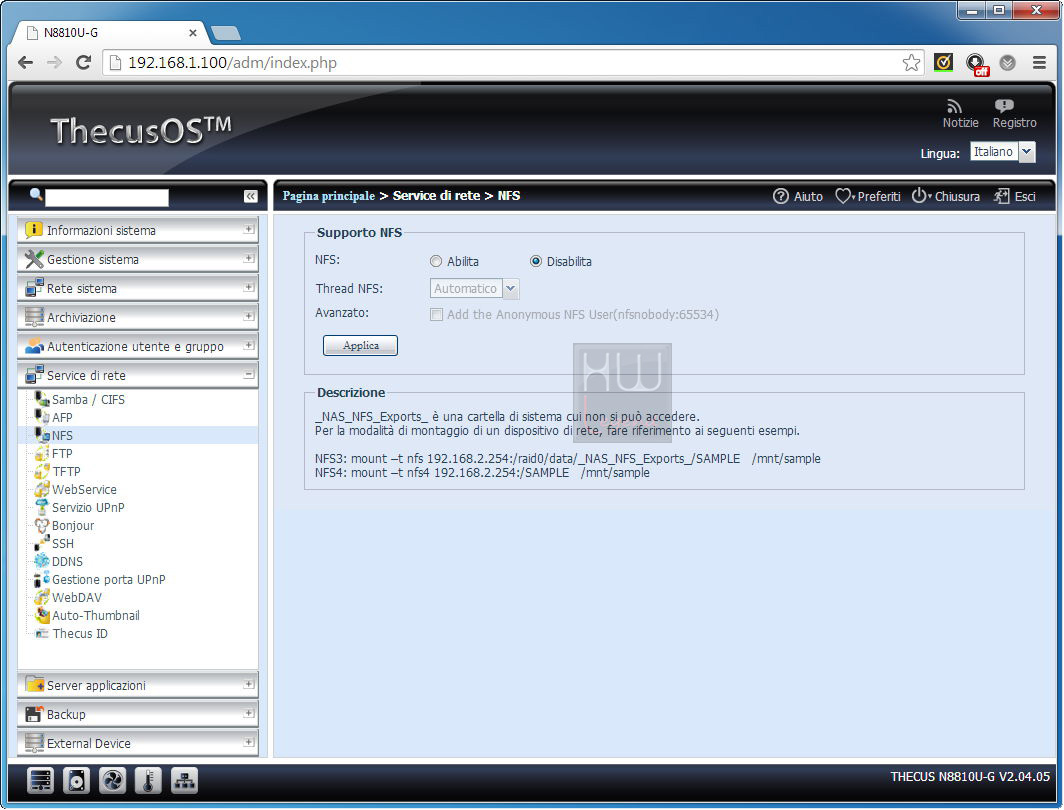1064x810 pixels.
Task: Click the Esci logout icon
Action: [1002, 196]
